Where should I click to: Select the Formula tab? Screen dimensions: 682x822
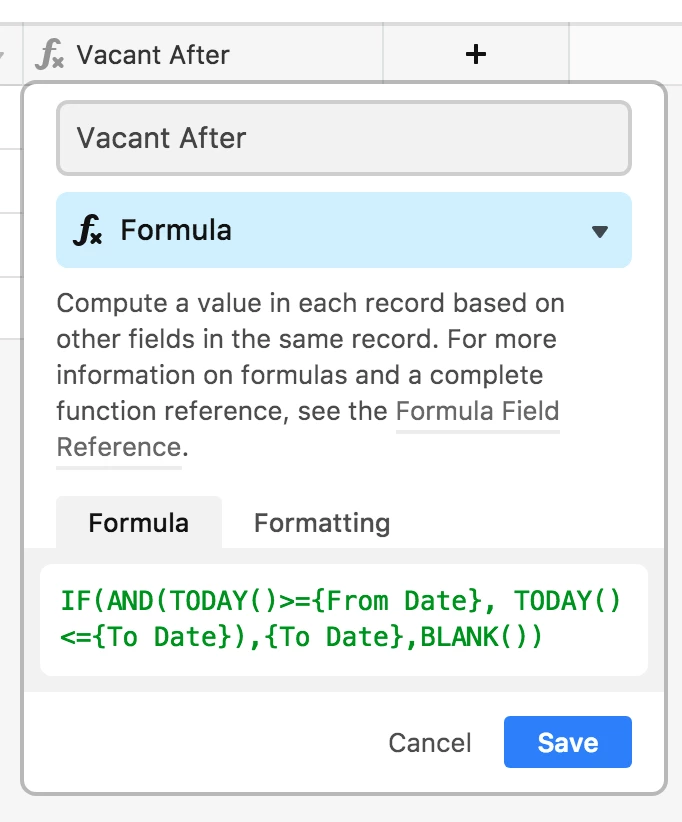click(x=138, y=523)
